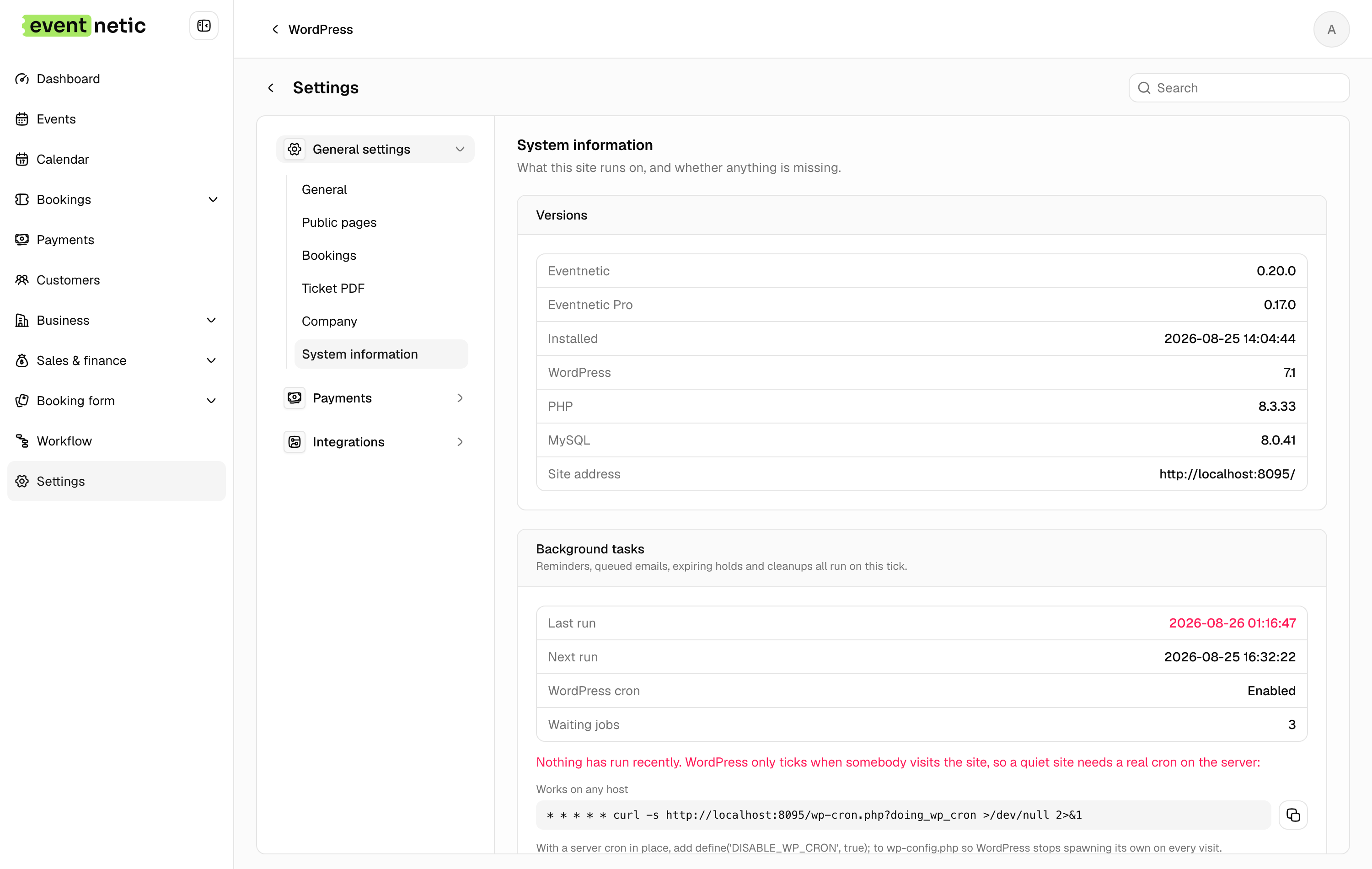Click the red 'Nothing has run recently' warning

898,762
